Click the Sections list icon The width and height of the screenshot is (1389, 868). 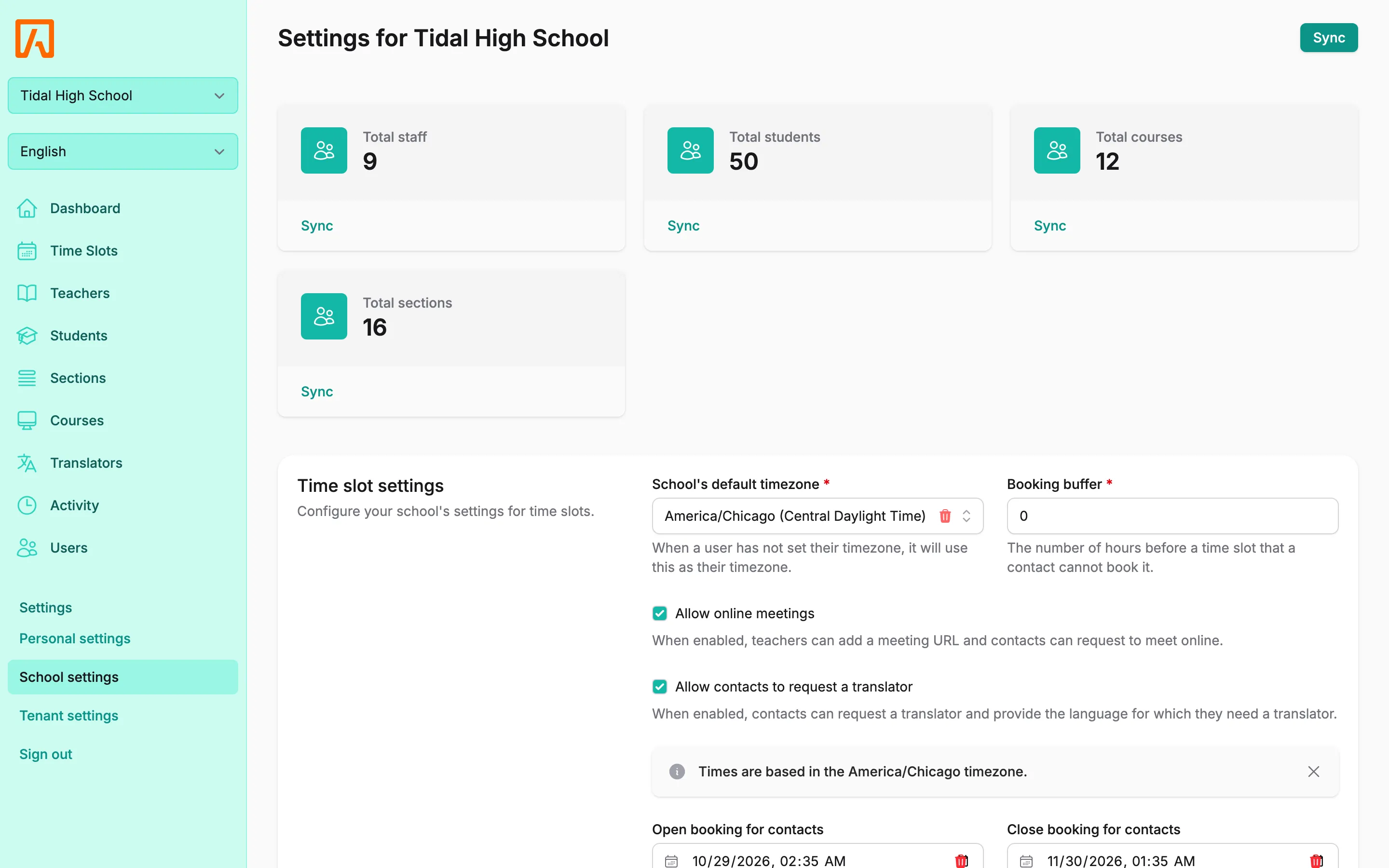pyautogui.click(x=27, y=379)
